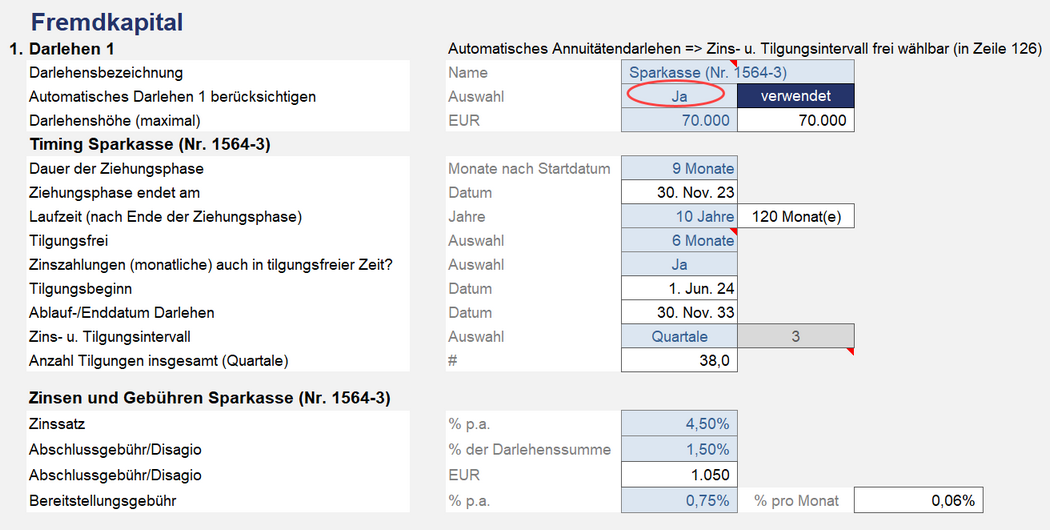This screenshot has width=1050, height=530.
Task: Click the 120 Monat(e) cell
Action: (x=795, y=217)
